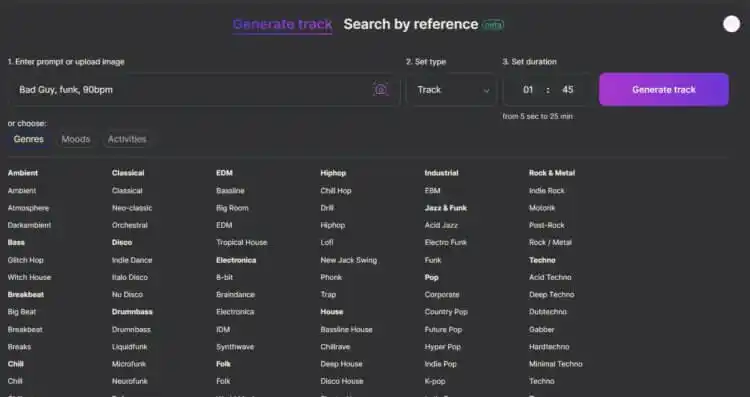Select the Funk genre
This screenshot has height=397, width=750.
[433, 260]
